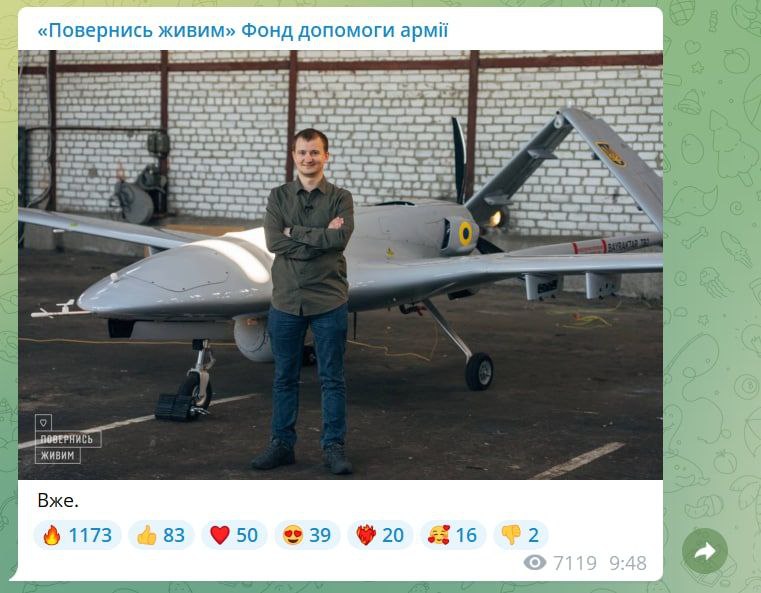The width and height of the screenshot is (761, 593).
Task: Open the «Повернись живим» channel name link
Action: (243, 30)
